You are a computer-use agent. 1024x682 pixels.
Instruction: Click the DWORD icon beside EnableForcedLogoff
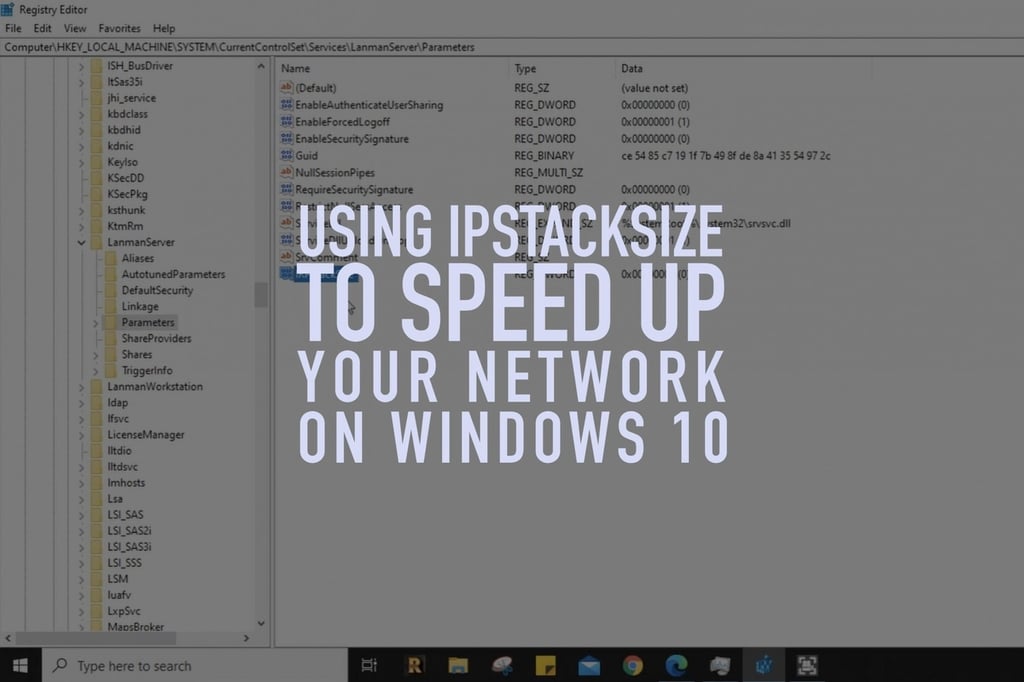[x=286, y=122]
